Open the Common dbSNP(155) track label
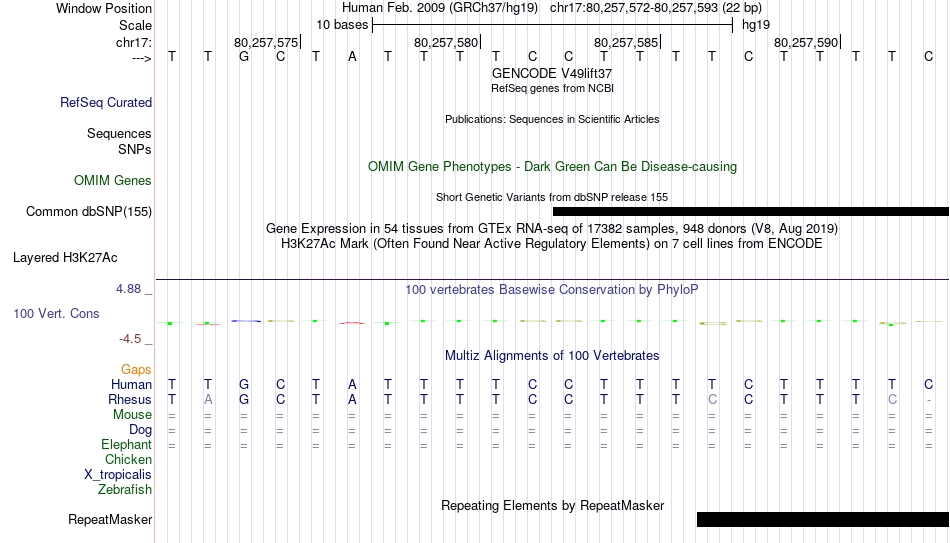This screenshot has width=950, height=543. click(88, 212)
